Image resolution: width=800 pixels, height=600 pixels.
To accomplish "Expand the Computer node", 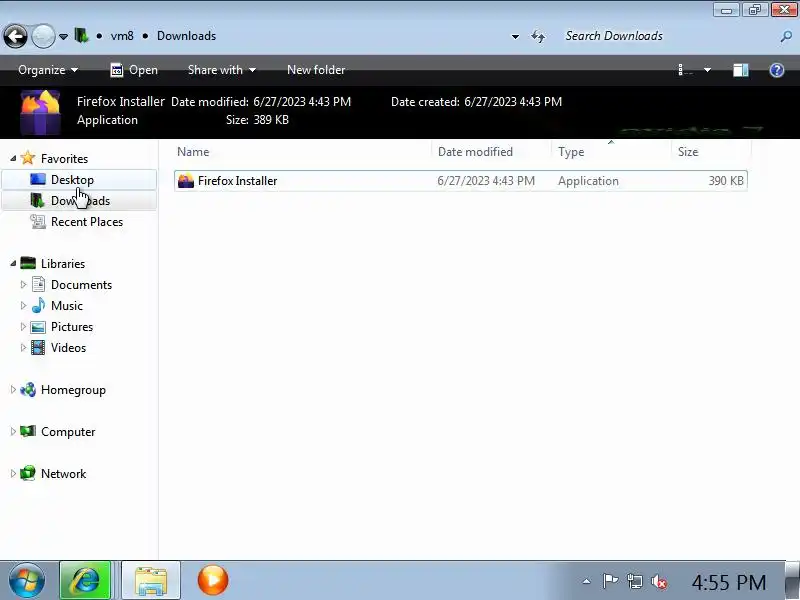I will pos(13,432).
